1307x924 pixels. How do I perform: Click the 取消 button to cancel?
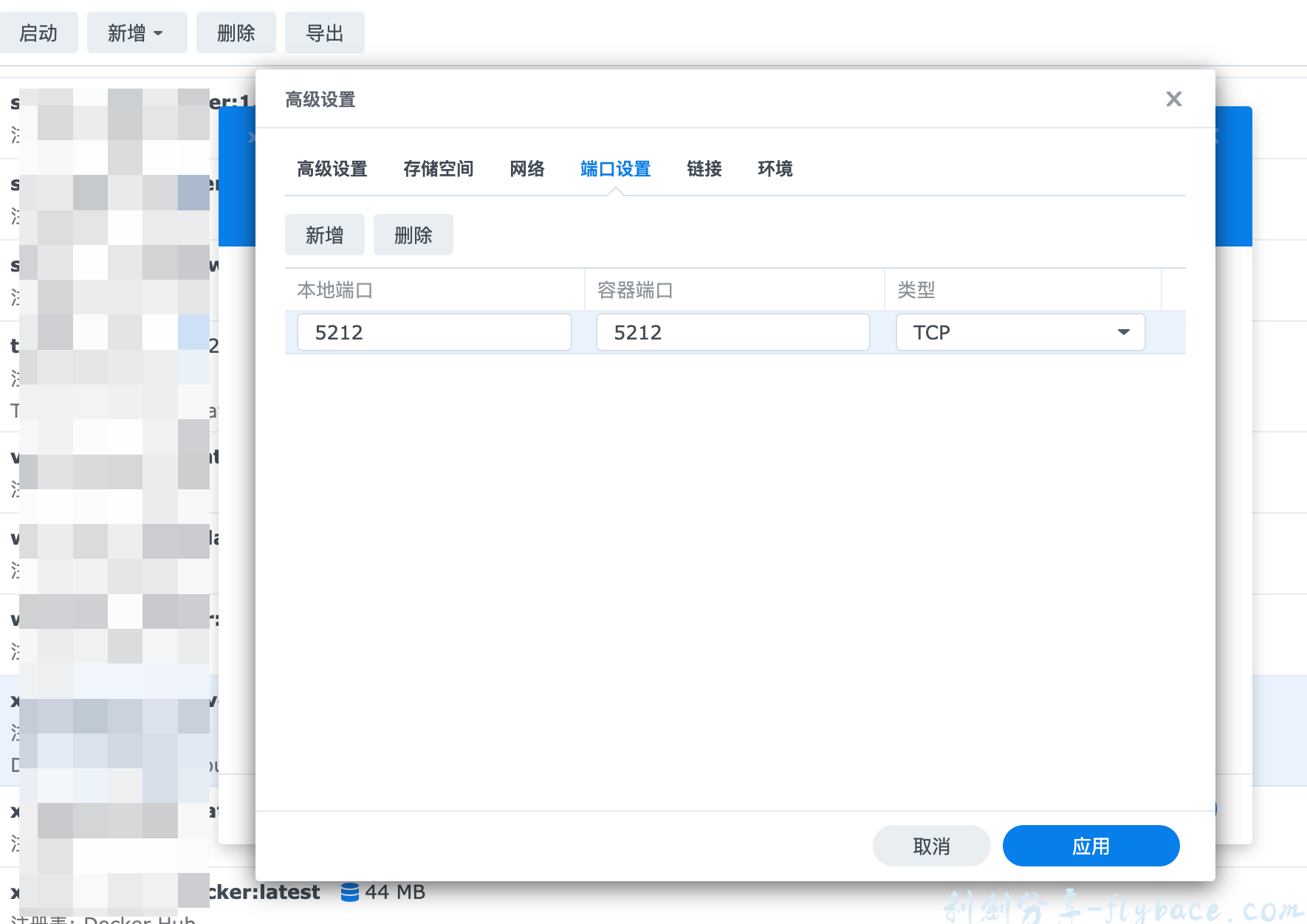coord(931,846)
